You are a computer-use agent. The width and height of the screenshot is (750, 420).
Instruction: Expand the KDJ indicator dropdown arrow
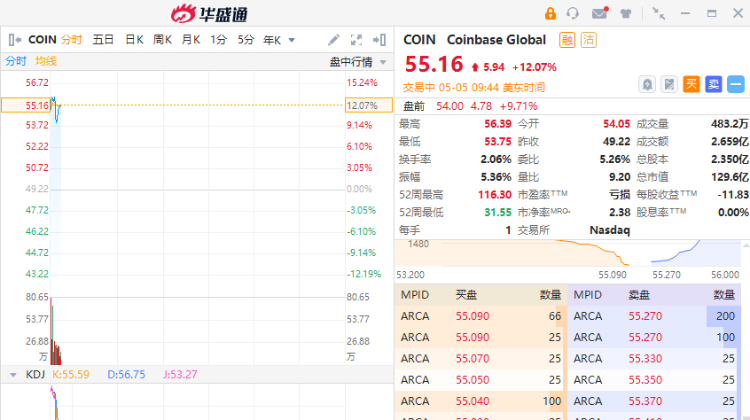coord(13,374)
